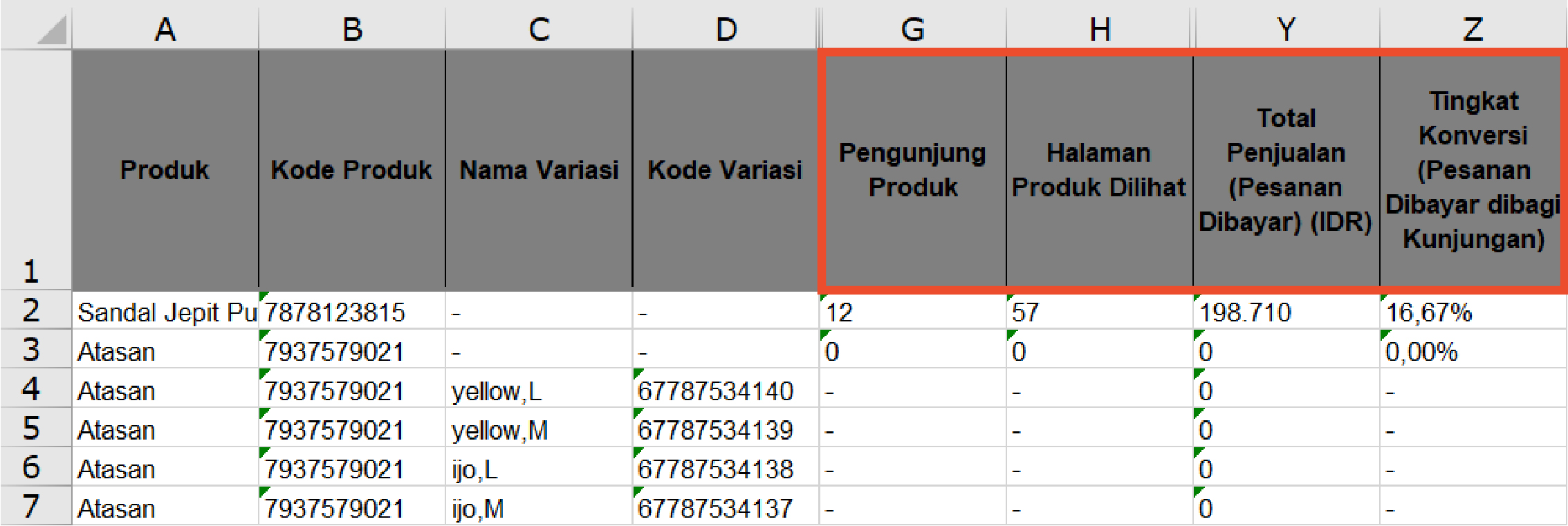
Task: Click the Kode Produk header cell
Action: tap(351, 170)
